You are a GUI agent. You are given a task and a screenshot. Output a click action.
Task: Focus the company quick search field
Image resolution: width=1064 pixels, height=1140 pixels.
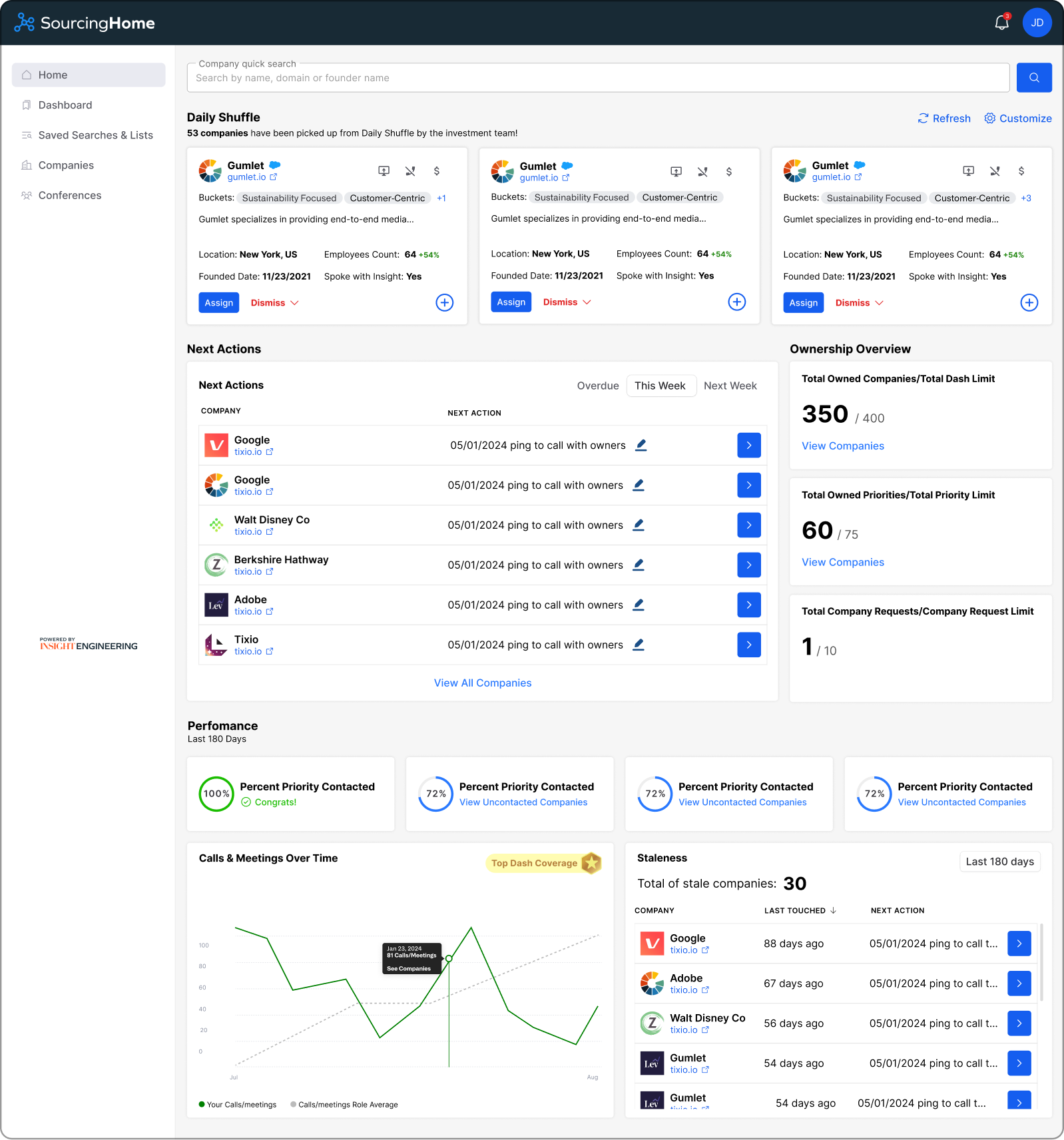coord(598,78)
